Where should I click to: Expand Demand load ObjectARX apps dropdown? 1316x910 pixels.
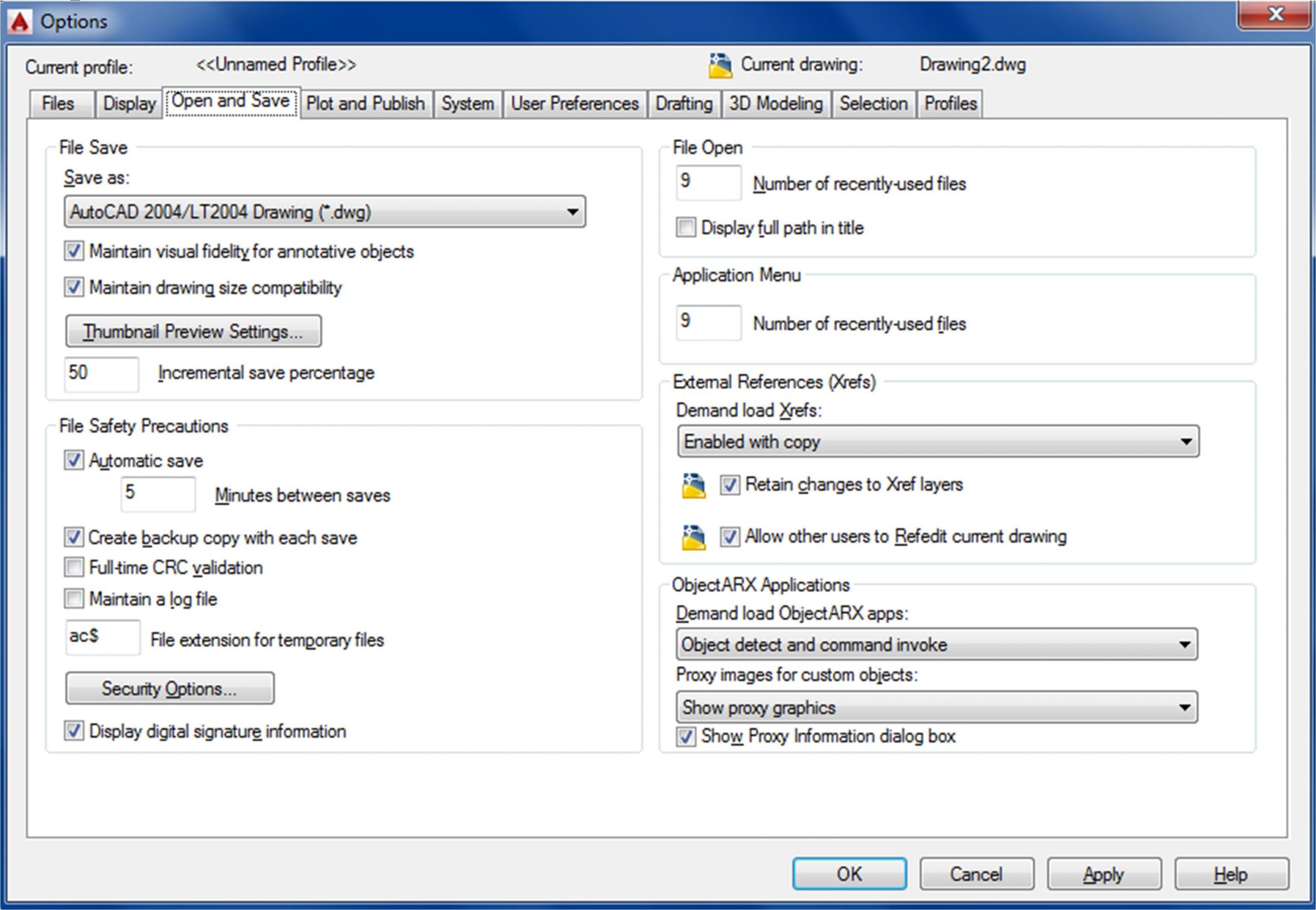coord(936,645)
